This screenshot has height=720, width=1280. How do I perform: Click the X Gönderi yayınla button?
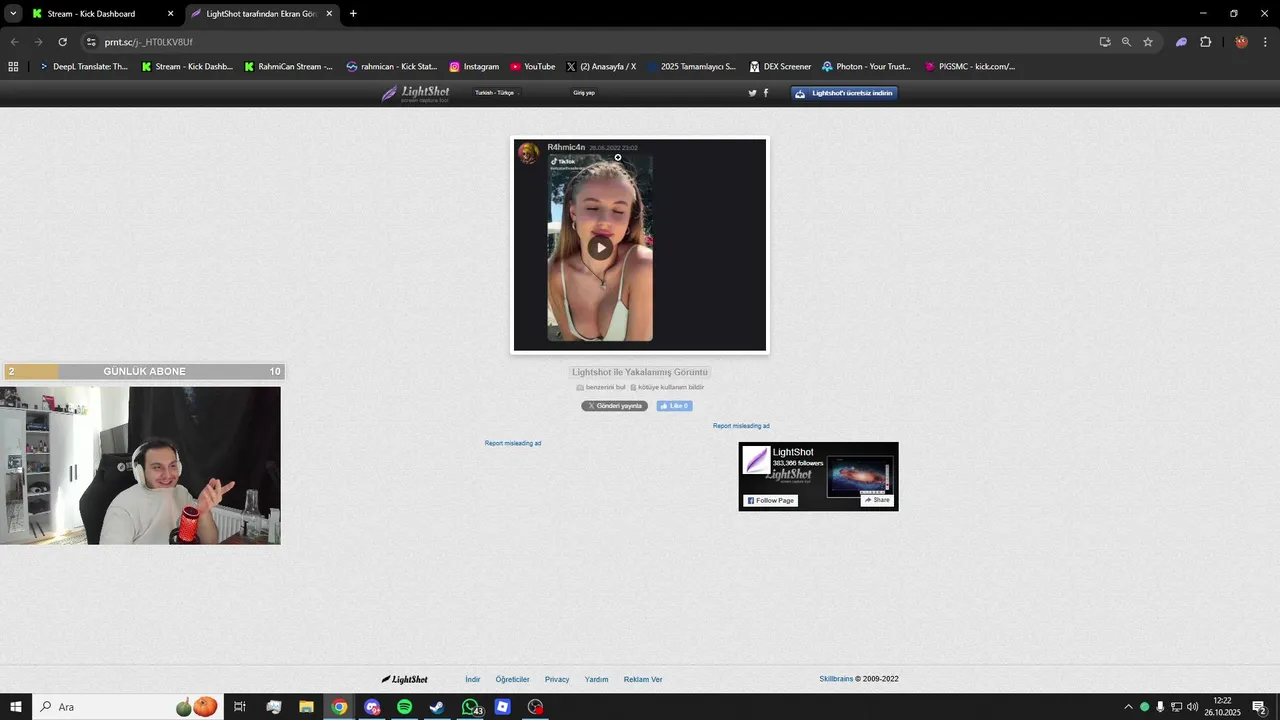click(x=615, y=406)
